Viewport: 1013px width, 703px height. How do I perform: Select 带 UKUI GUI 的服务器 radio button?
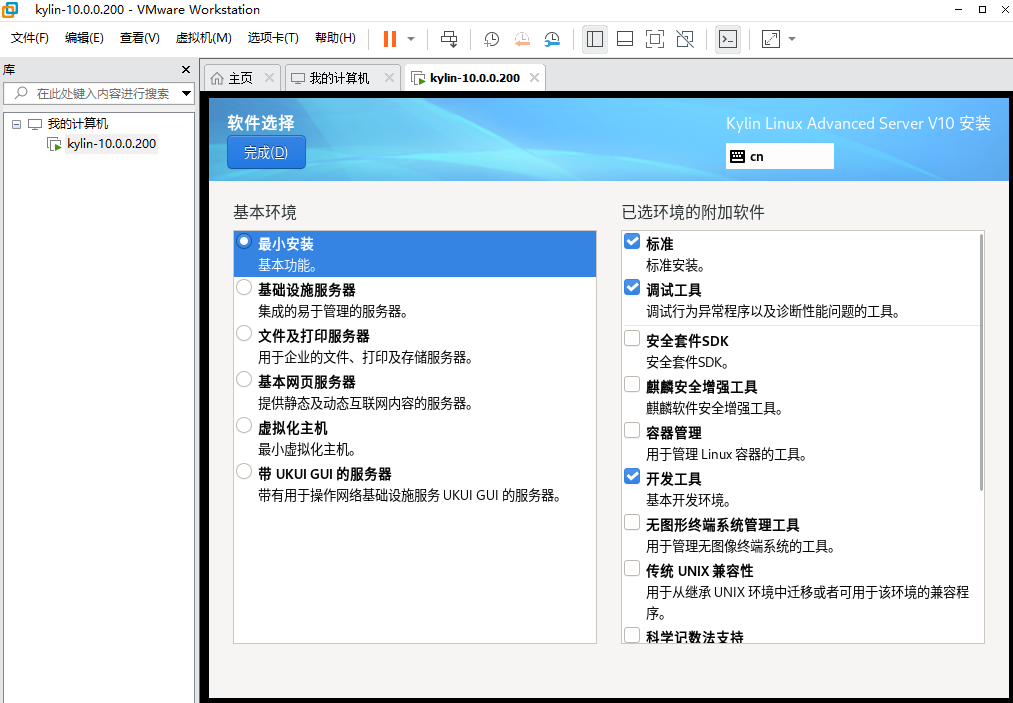point(244,471)
